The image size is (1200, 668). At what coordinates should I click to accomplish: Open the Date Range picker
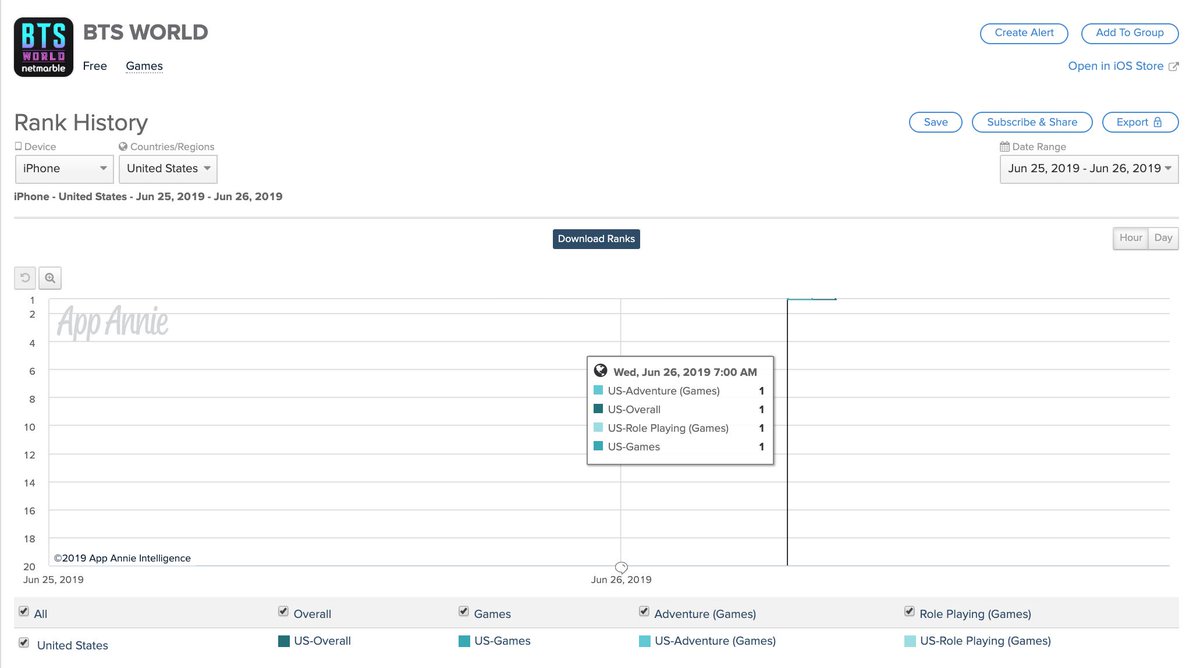coord(1089,169)
